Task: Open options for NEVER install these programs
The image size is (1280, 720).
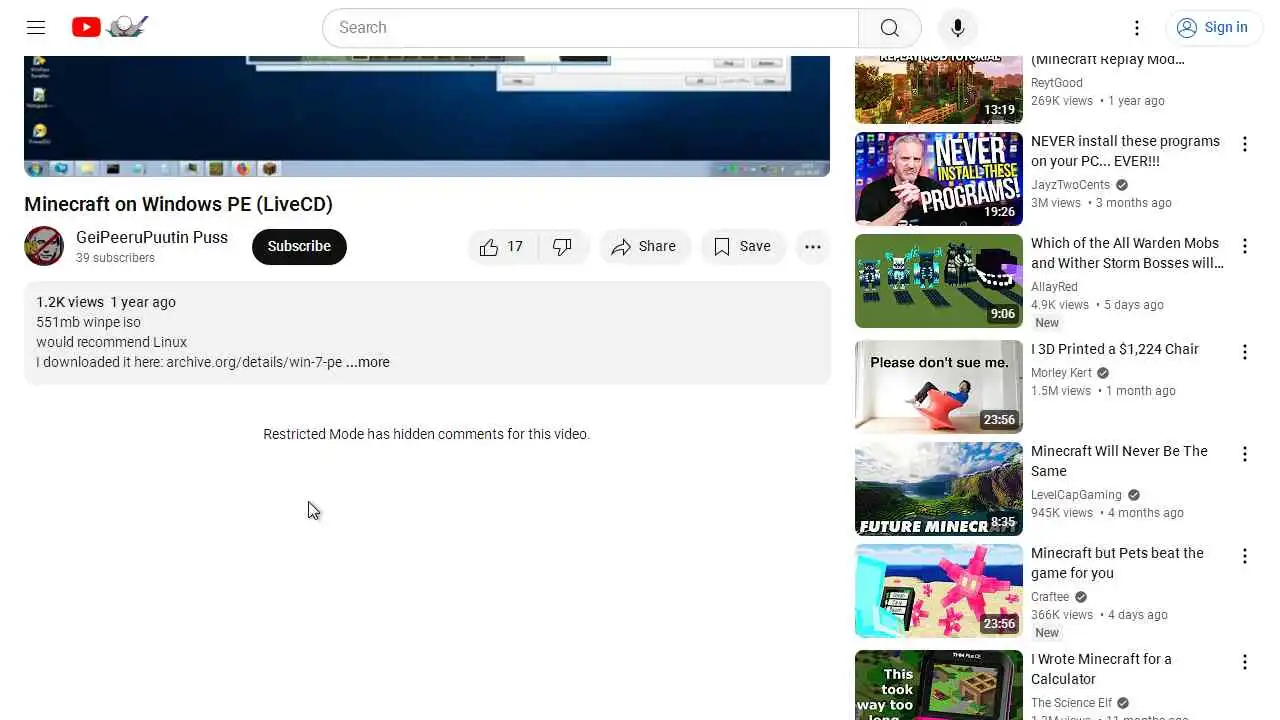Action: tap(1245, 145)
